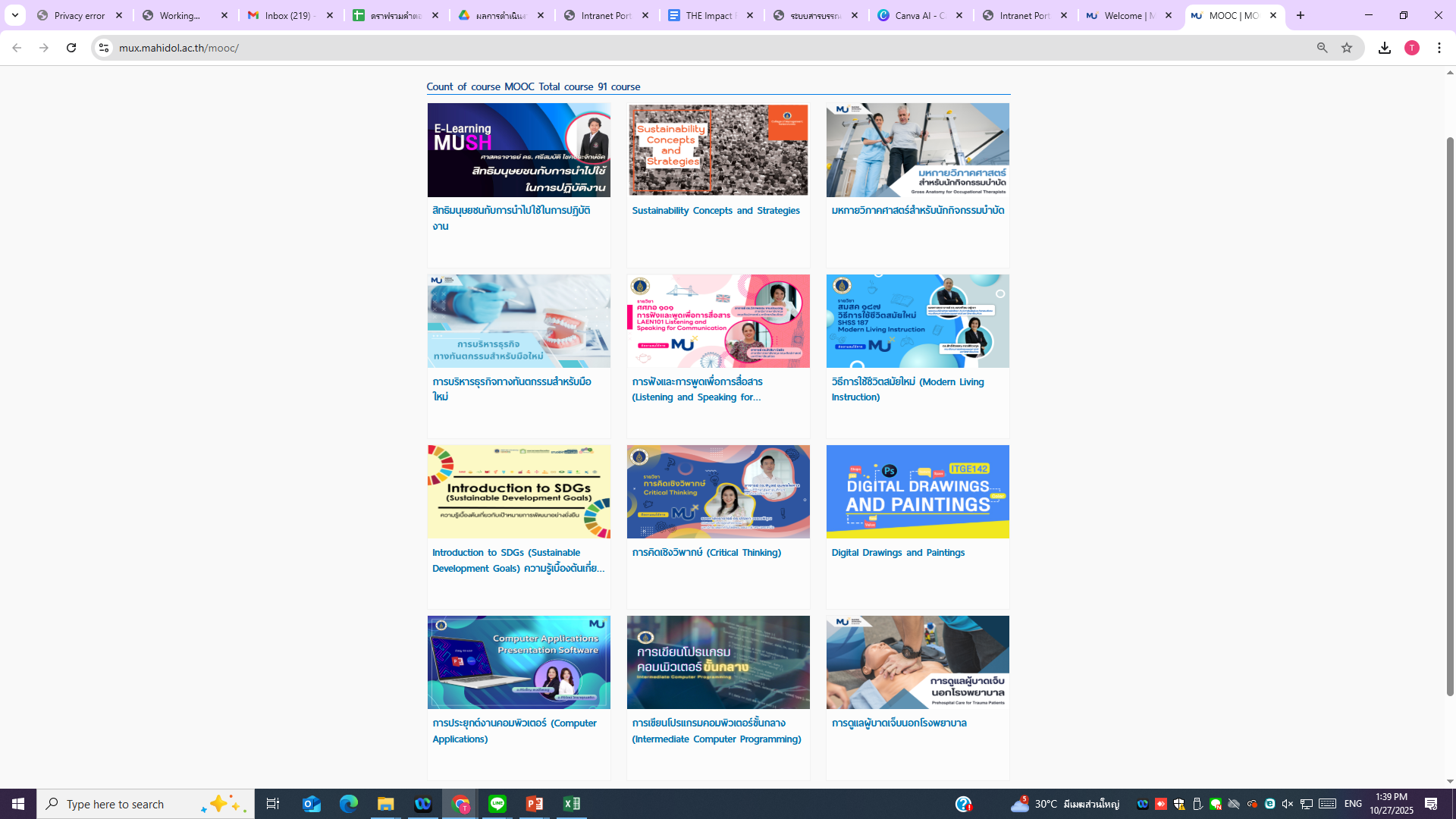
Task: Open the Chrome three-dot menu
Action: [x=1439, y=48]
